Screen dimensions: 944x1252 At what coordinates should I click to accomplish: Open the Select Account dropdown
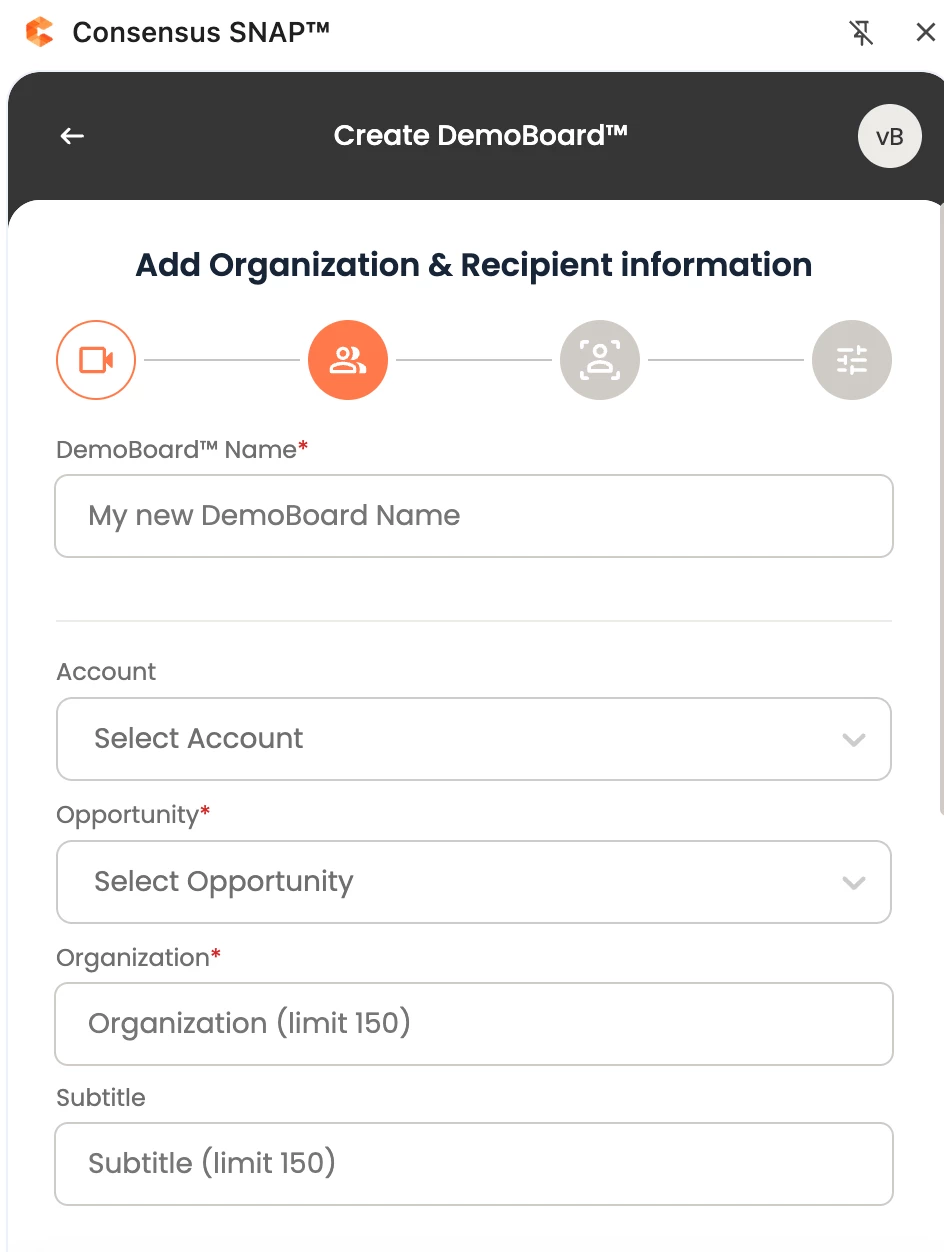click(474, 739)
